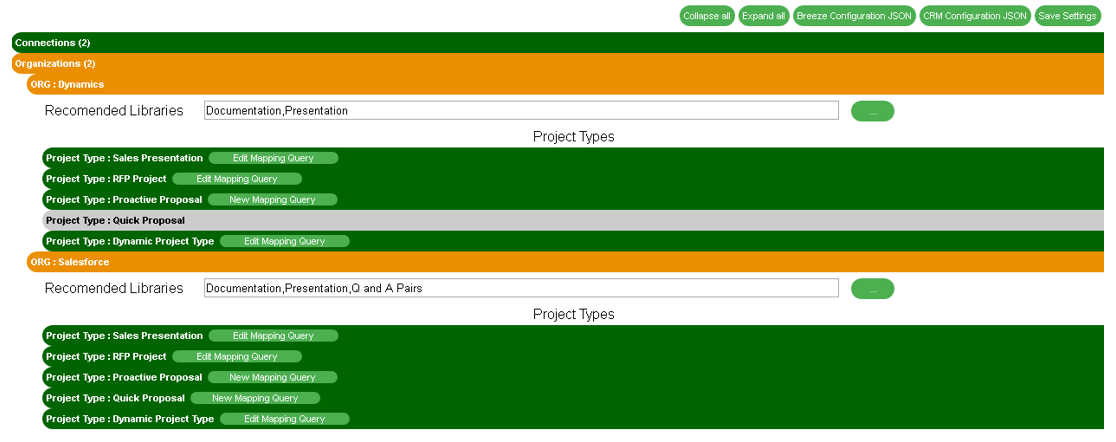Edit Mapping Query for Dynamics RFP Project
This screenshot has width=1116, height=442.
(x=237, y=179)
